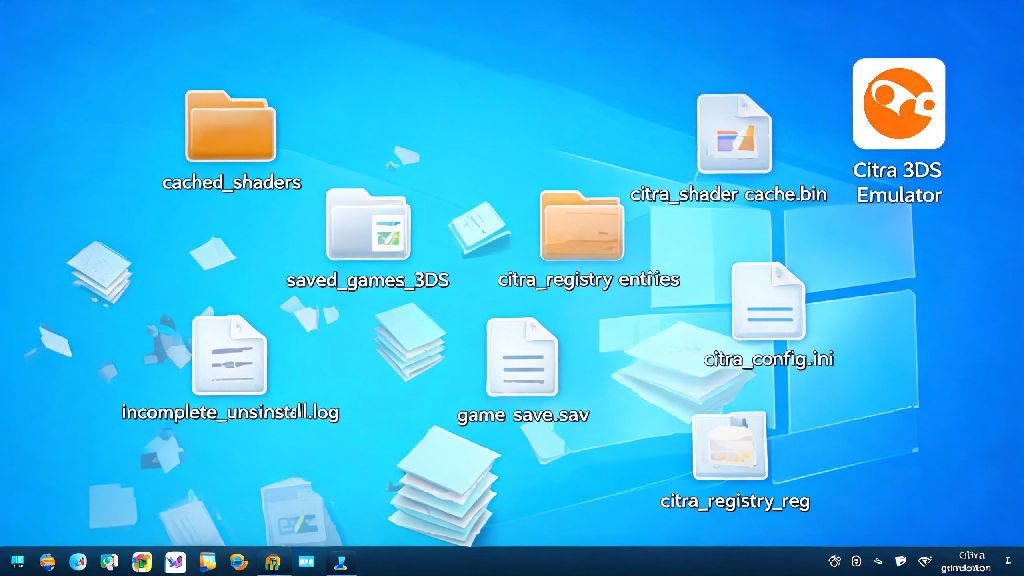Open the blue person-shaped taskbar icon

[x=340, y=562]
